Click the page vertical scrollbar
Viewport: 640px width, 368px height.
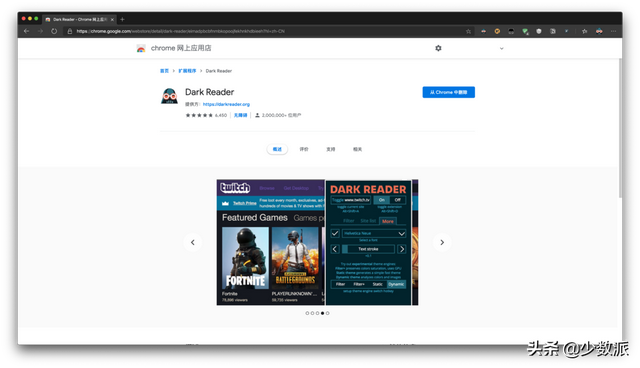coord(620,129)
